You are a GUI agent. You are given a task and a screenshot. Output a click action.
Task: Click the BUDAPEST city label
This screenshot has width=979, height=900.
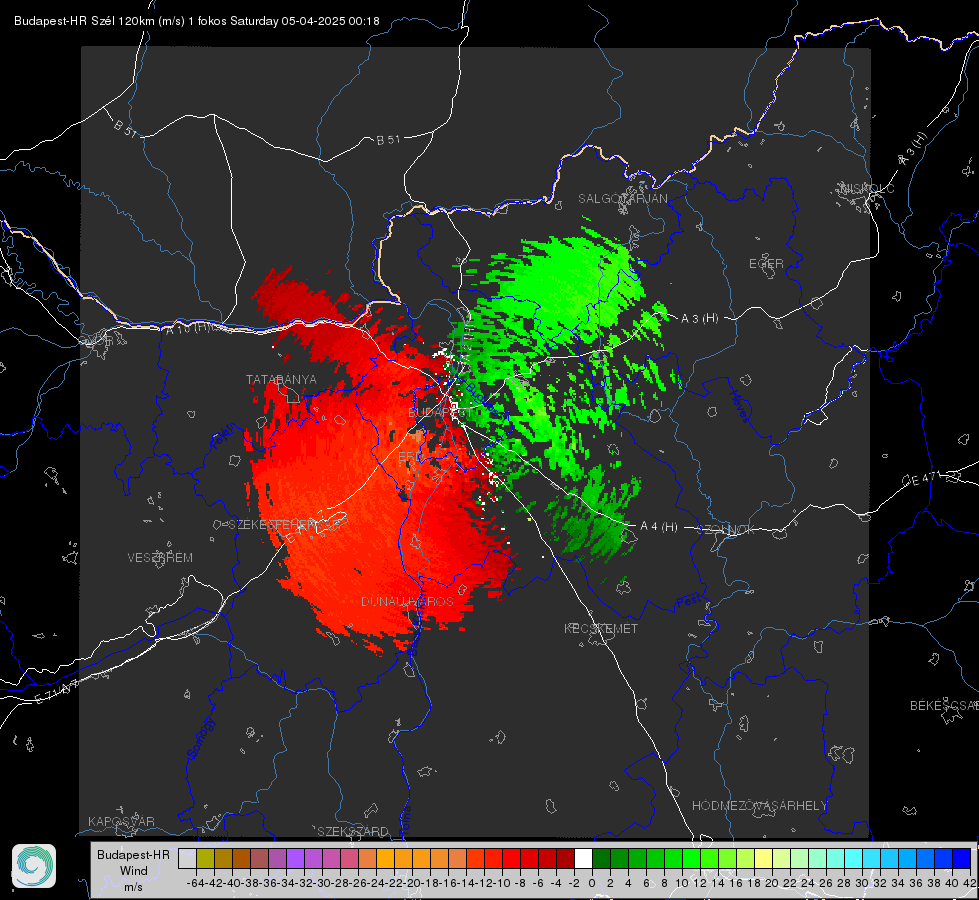tap(438, 413)
